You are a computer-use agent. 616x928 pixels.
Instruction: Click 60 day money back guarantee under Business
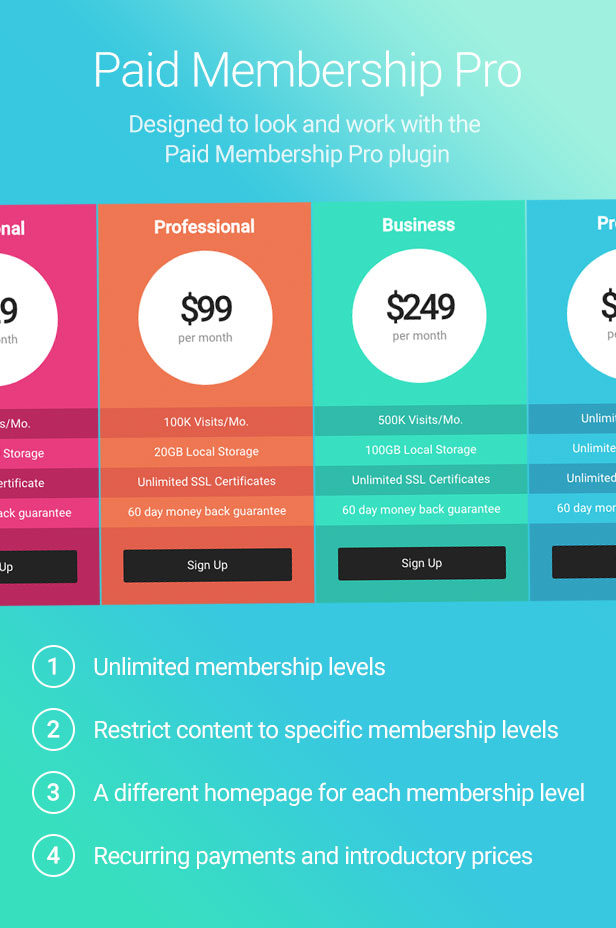(421, 510)
